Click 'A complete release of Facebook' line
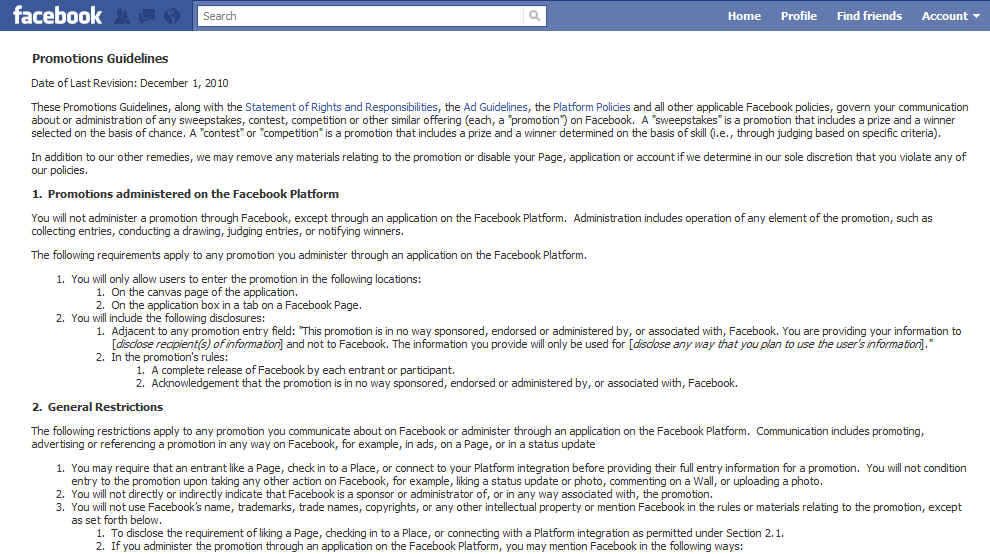The image size is (990, 554). [303, 370]
